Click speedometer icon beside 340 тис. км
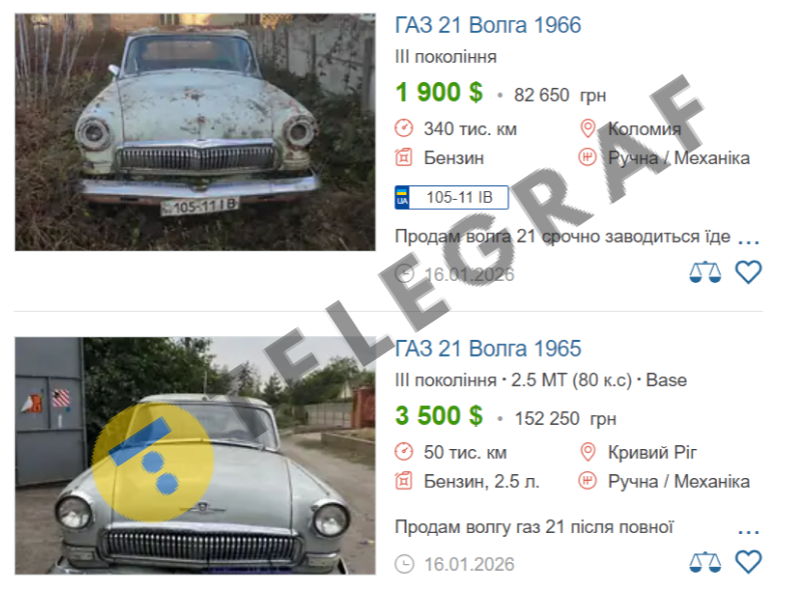Screen dimensions: 799x599 click(404, 128)
